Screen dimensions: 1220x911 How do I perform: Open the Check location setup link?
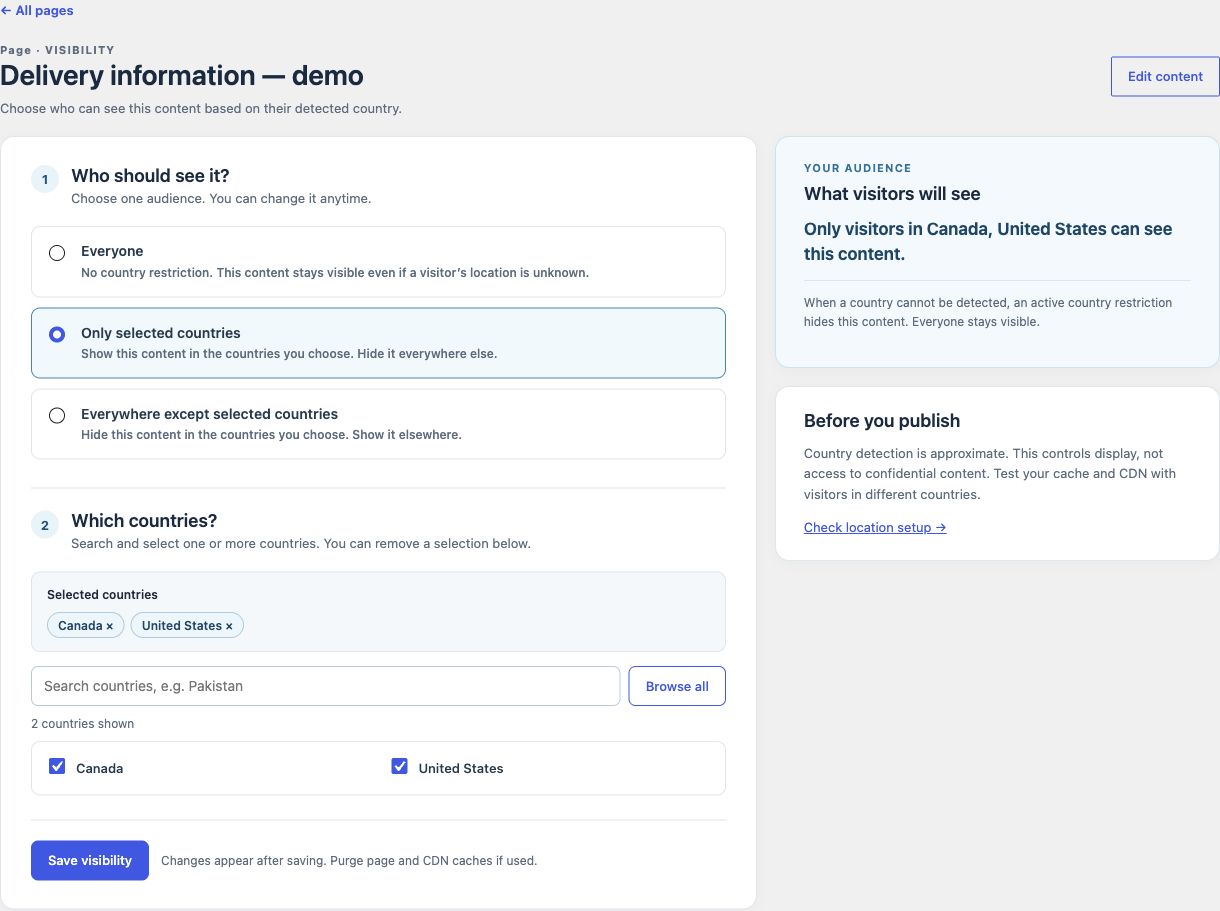click(875, 527)
